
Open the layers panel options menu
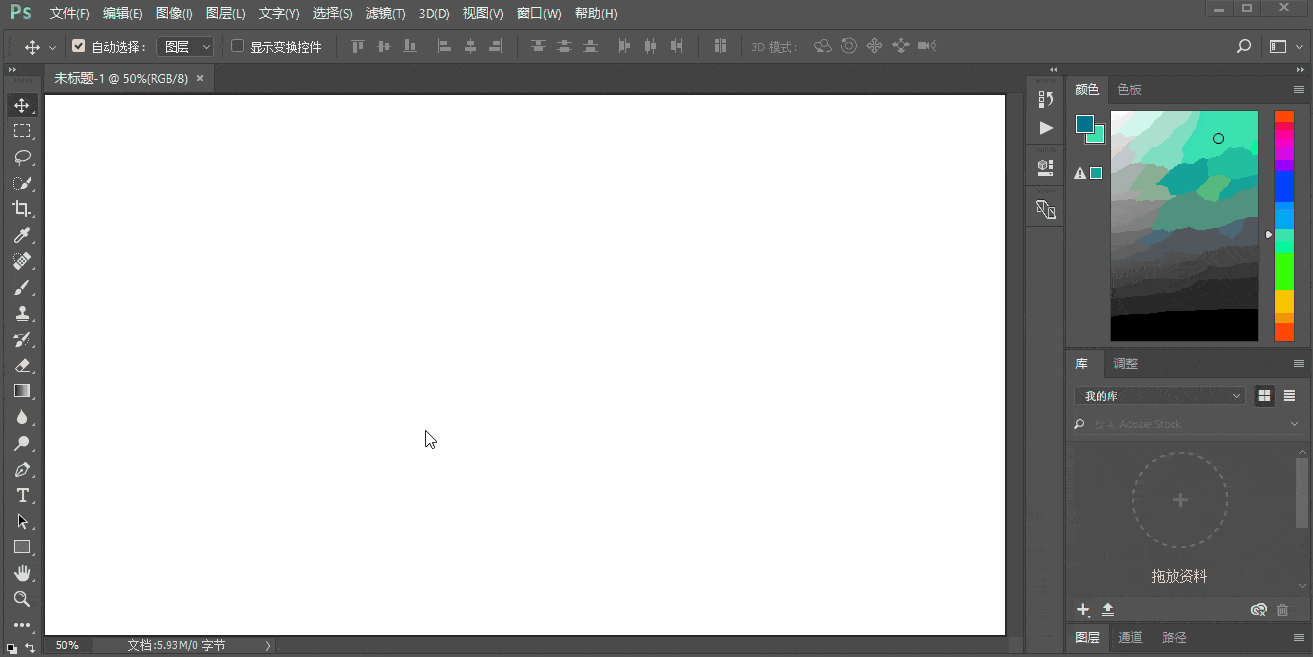(x=1299, y=637)
